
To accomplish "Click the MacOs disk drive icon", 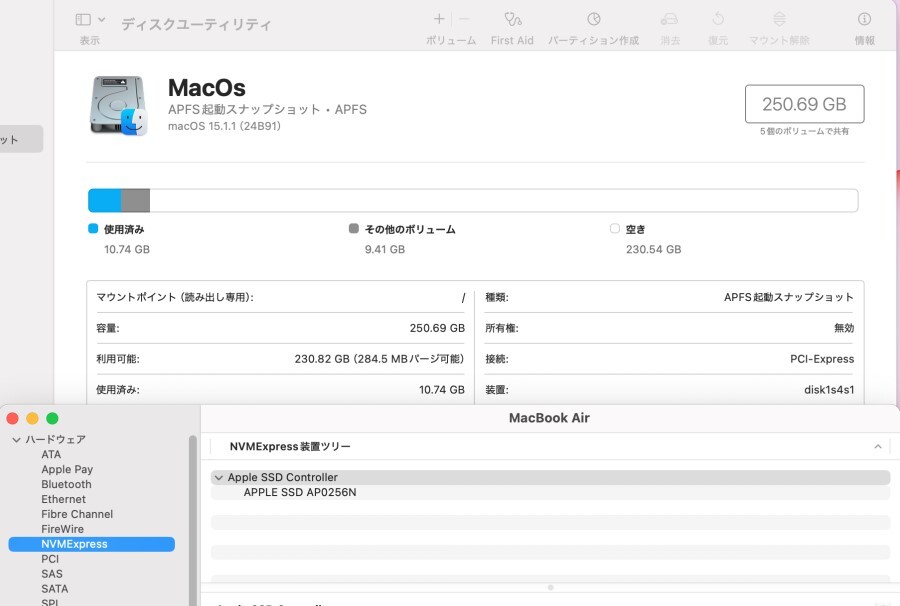I will (119, 105).
